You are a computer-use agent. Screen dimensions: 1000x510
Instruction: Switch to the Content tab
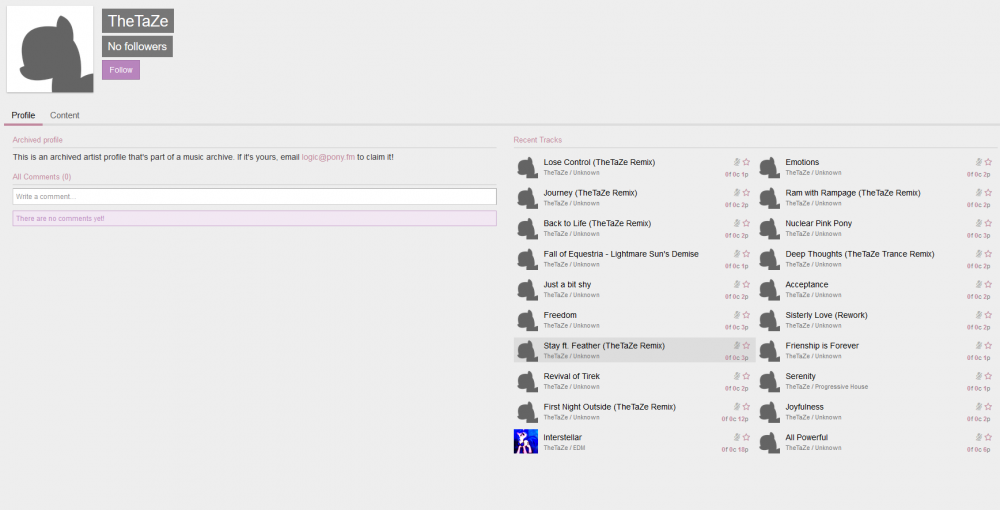[65, 116]
